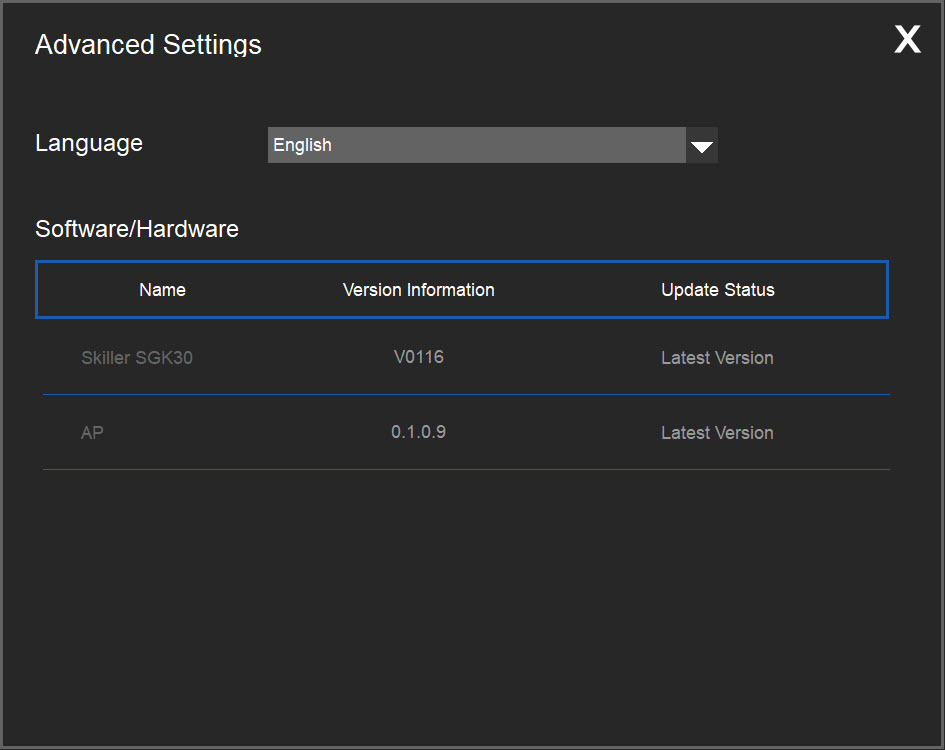Open the Language dropdown arrow
Screen dimensions: 945x750
(x=702, y=145)
